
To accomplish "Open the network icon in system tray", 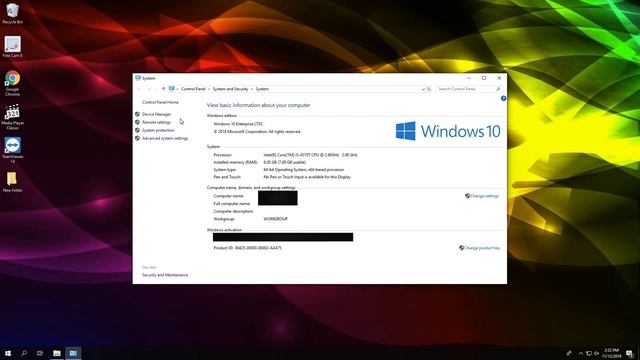I will tap(589, 353).
